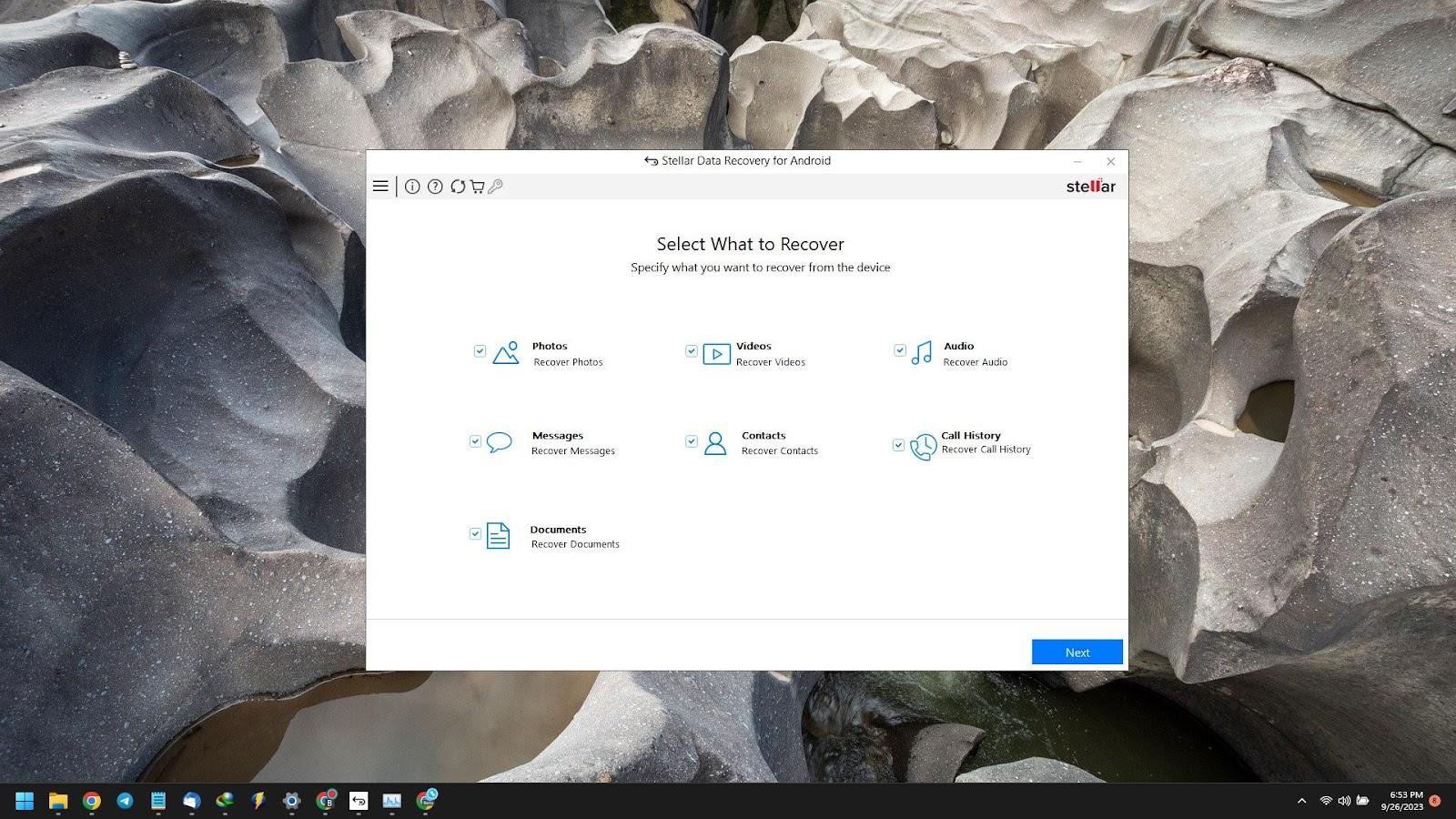Click the activation key icon in toolbar

pos(495,187)
